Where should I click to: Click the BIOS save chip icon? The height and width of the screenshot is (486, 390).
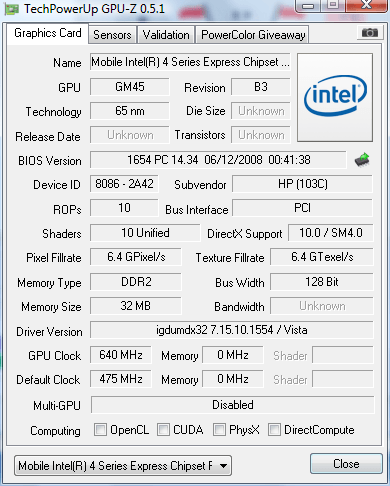362,160
